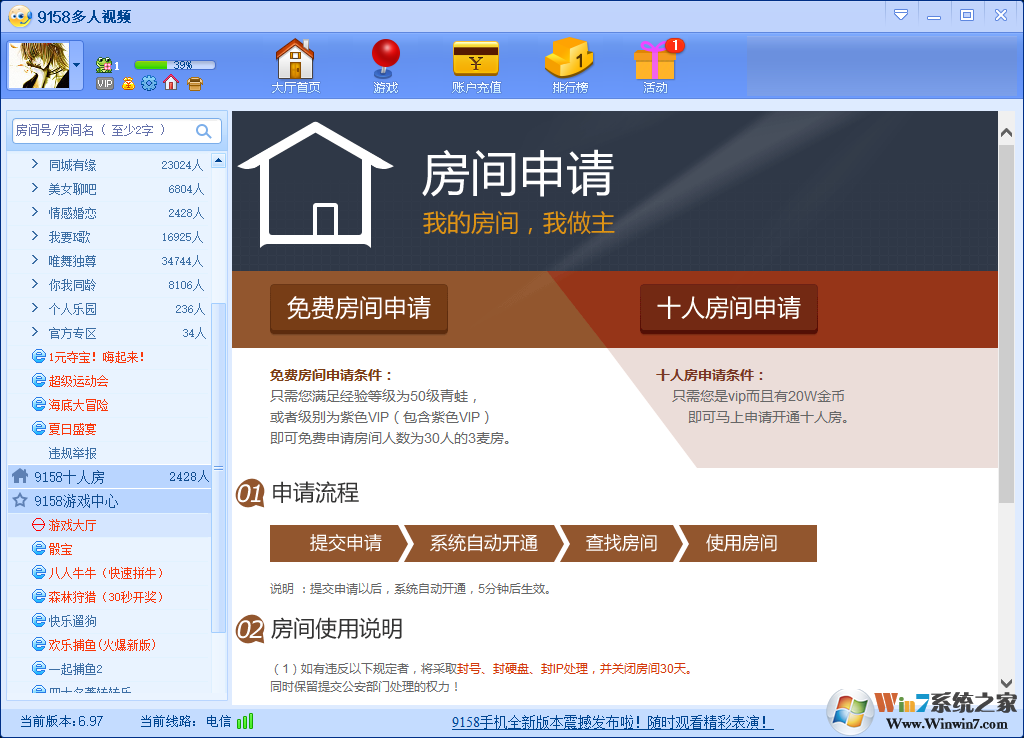Click the 39% experience progress bar

pos(175,65)
